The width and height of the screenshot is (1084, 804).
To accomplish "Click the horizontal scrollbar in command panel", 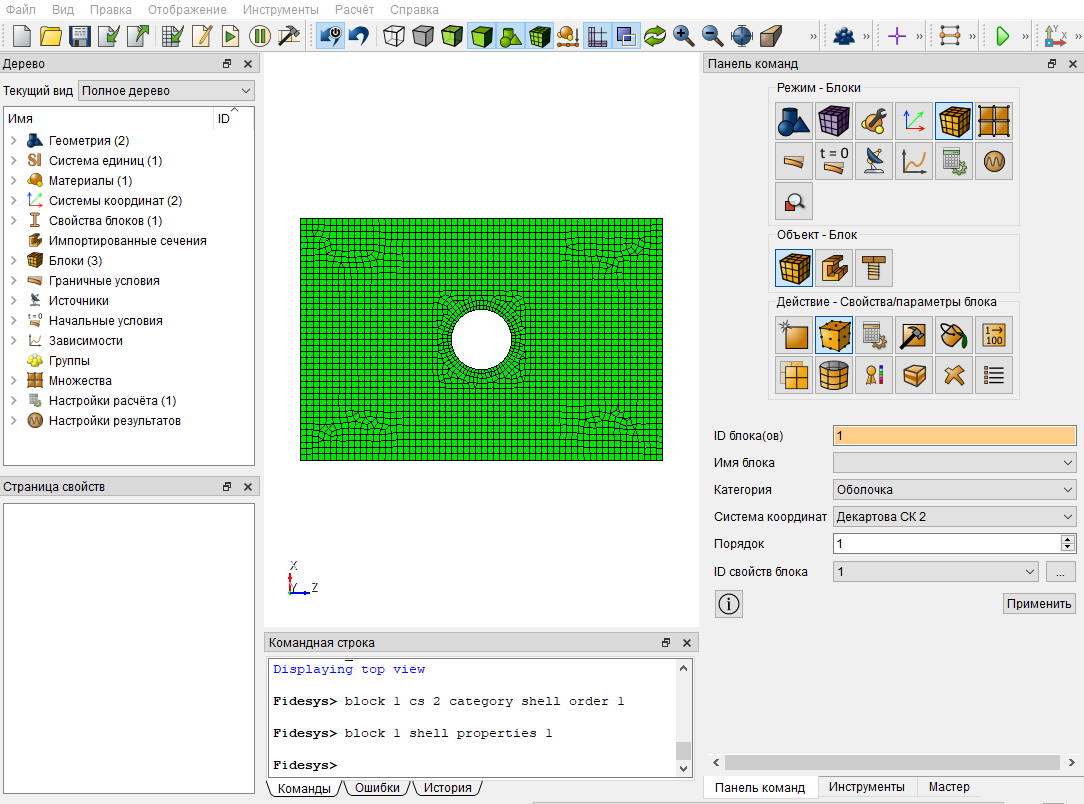I will (x=893, y=762).
